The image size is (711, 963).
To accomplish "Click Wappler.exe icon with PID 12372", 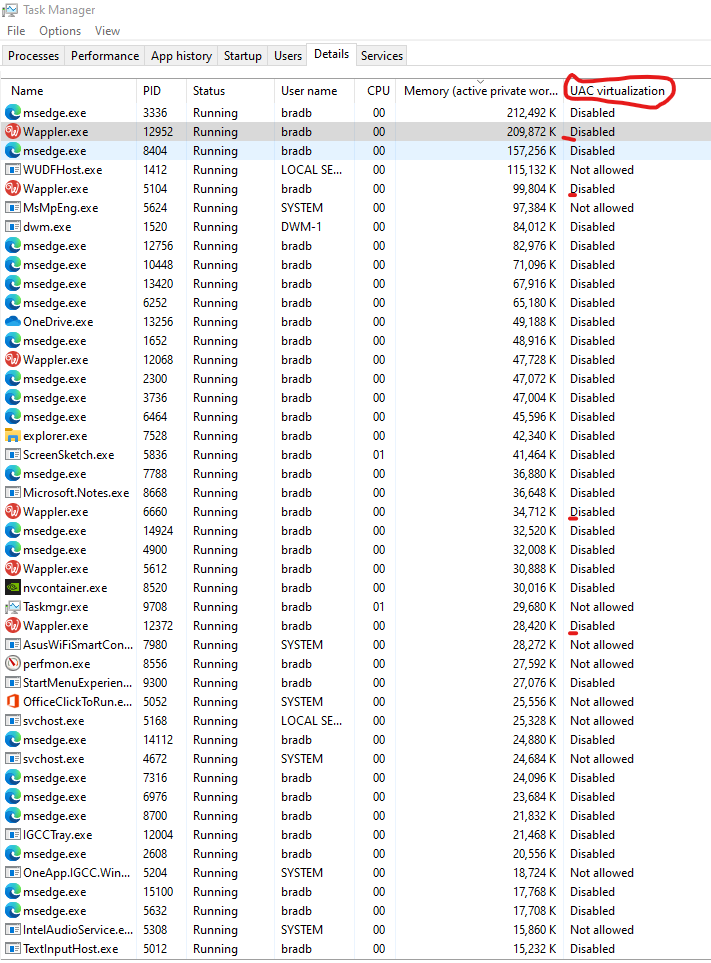I will tap(12, 626).
